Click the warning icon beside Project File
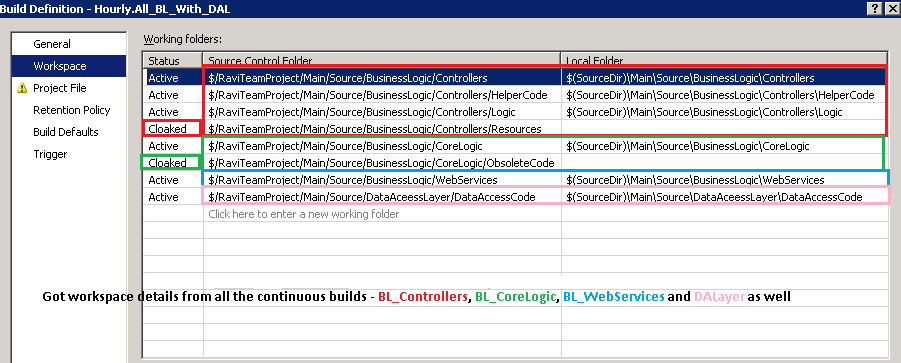 [22, 88]
